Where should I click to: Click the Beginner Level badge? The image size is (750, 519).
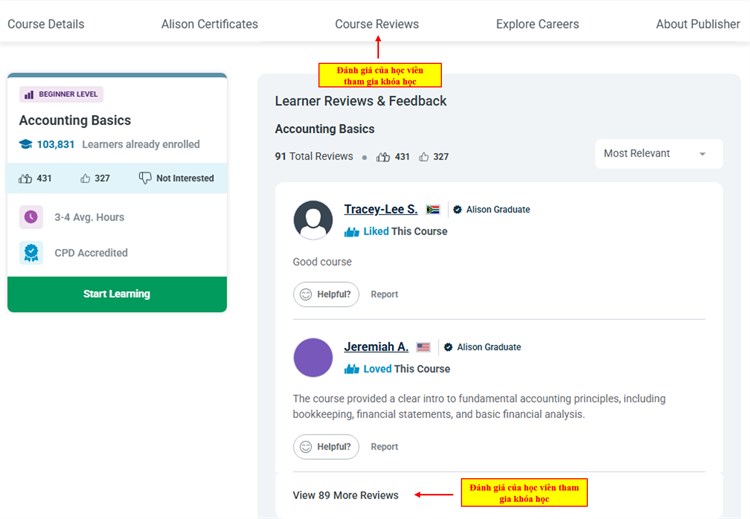61,94
